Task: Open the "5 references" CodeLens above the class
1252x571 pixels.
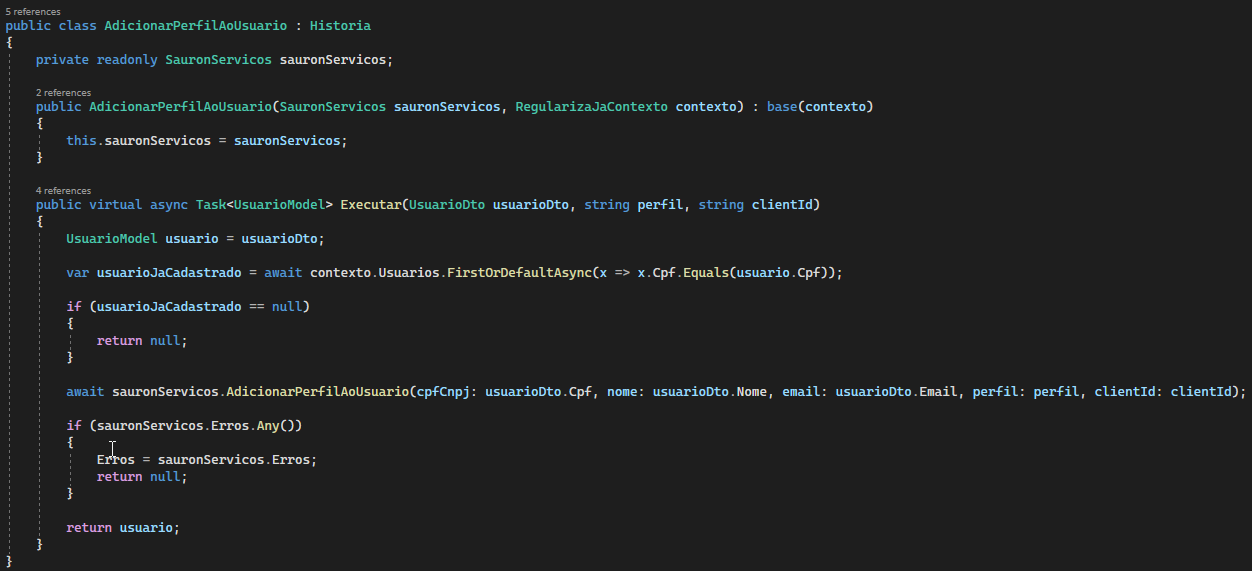Action: (33, 12)
